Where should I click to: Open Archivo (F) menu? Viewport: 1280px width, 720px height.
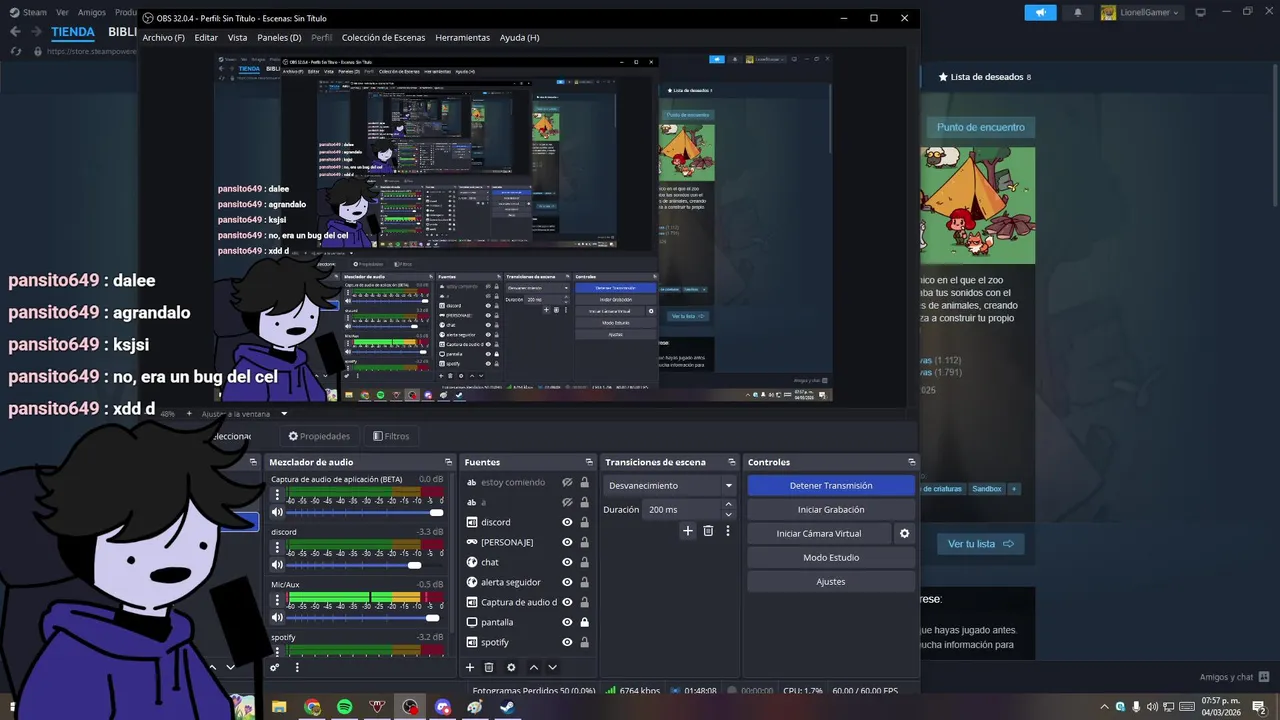click(x=163, y=37)
